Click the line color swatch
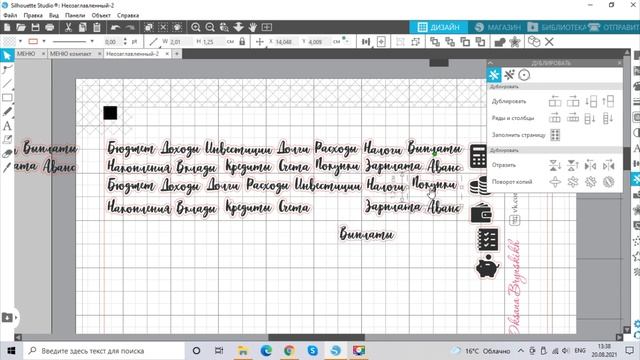 click(x=33, y=41)
